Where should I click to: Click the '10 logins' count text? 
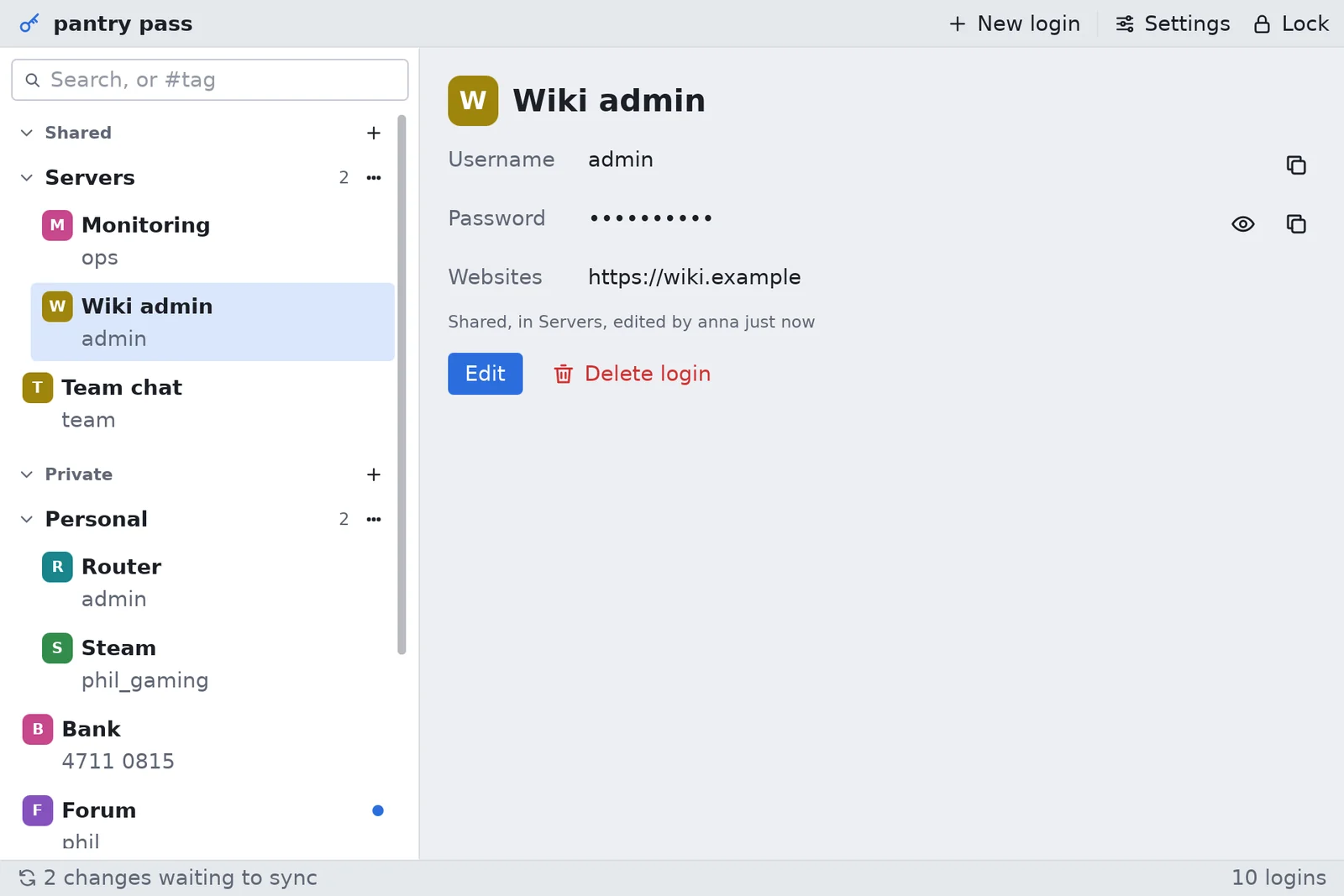(x=1279, y=878)
